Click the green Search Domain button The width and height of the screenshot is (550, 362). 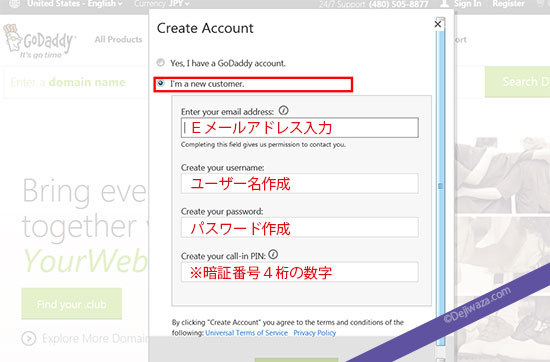517,82
